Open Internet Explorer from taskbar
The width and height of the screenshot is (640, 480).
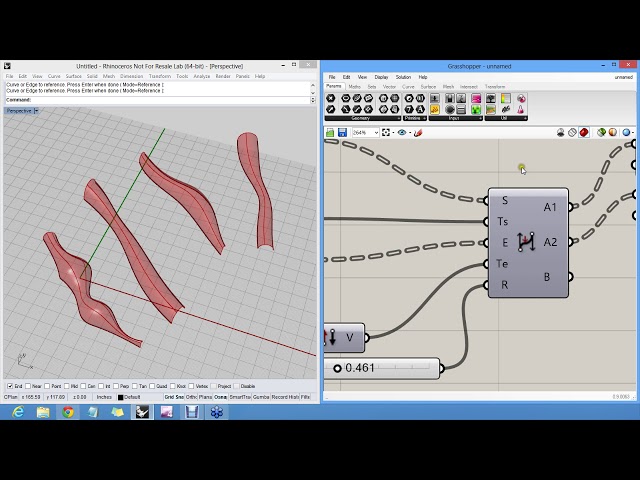pos(18,412)
